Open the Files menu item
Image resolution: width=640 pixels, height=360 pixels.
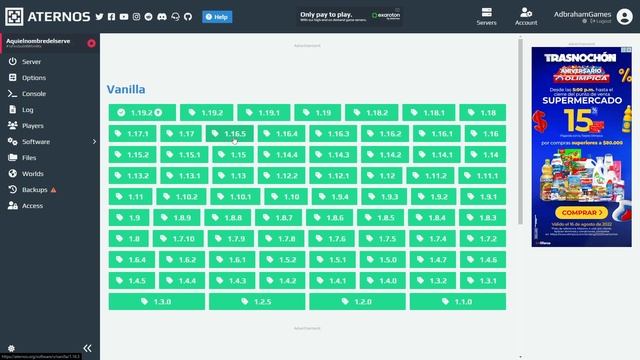(x=50, y=158)
